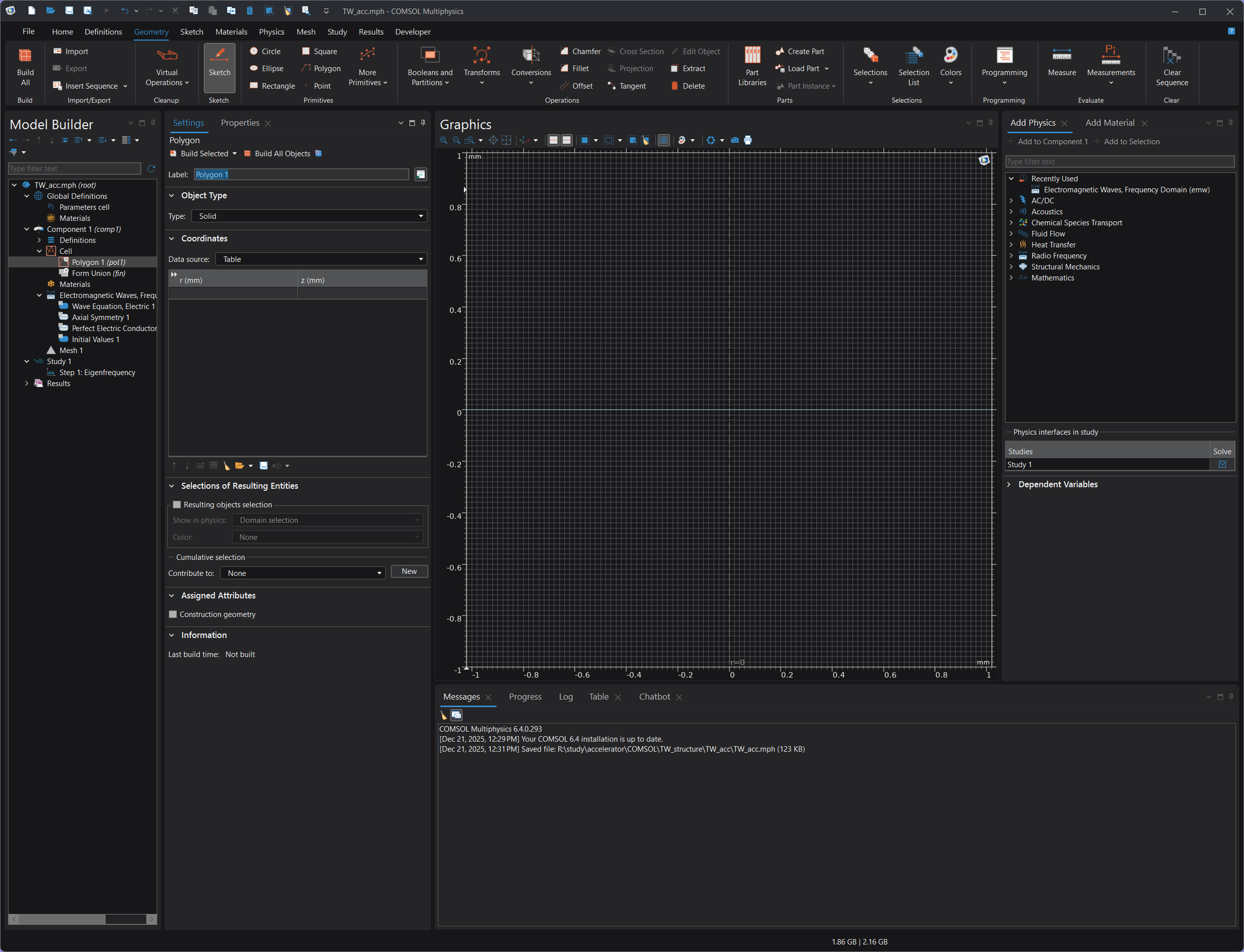This screenshot has height=952, width=1244.
Task: Check the Construction geometry checkbox
Action: point(173,614)
